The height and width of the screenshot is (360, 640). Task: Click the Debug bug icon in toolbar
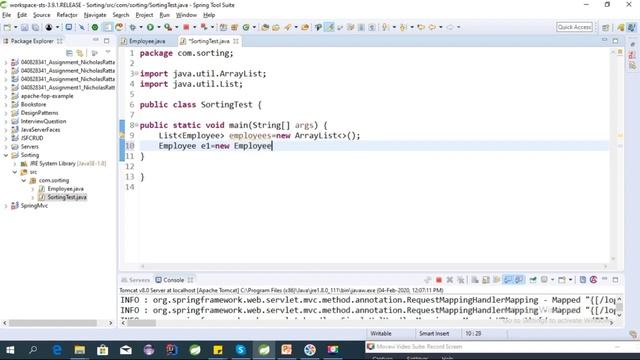pyautogui.click(x=133, y=27)
